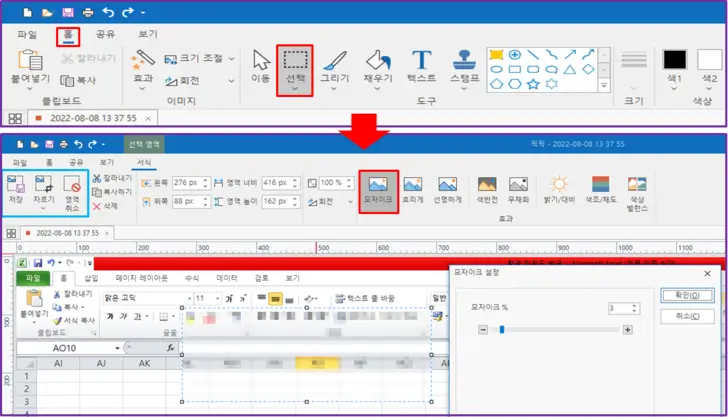This screenshot has width=728, height=417.
Task: Click the fx function icon in Excel capture
Action: (170, 347)
